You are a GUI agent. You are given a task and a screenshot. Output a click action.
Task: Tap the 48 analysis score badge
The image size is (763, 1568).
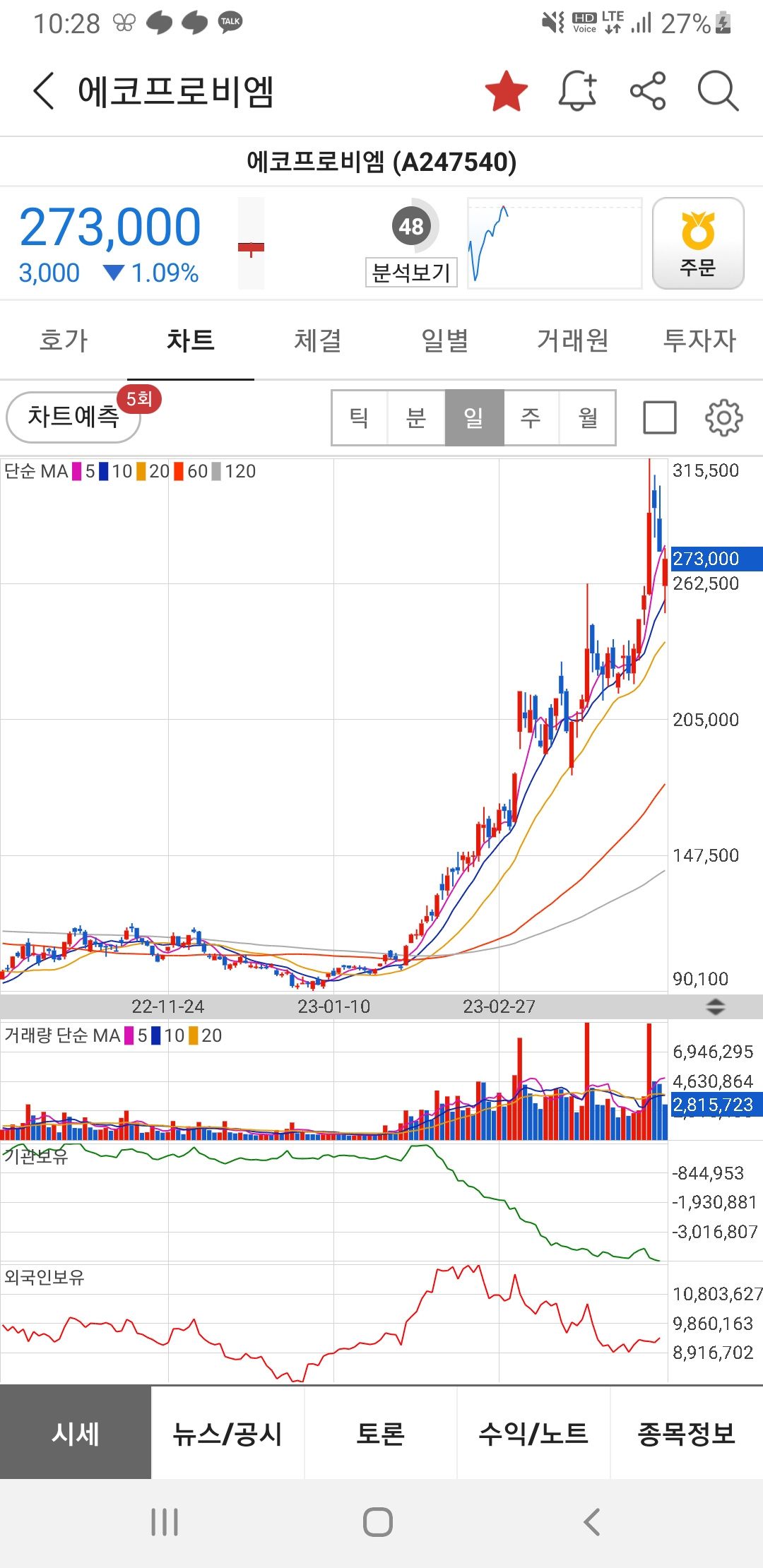411,226
